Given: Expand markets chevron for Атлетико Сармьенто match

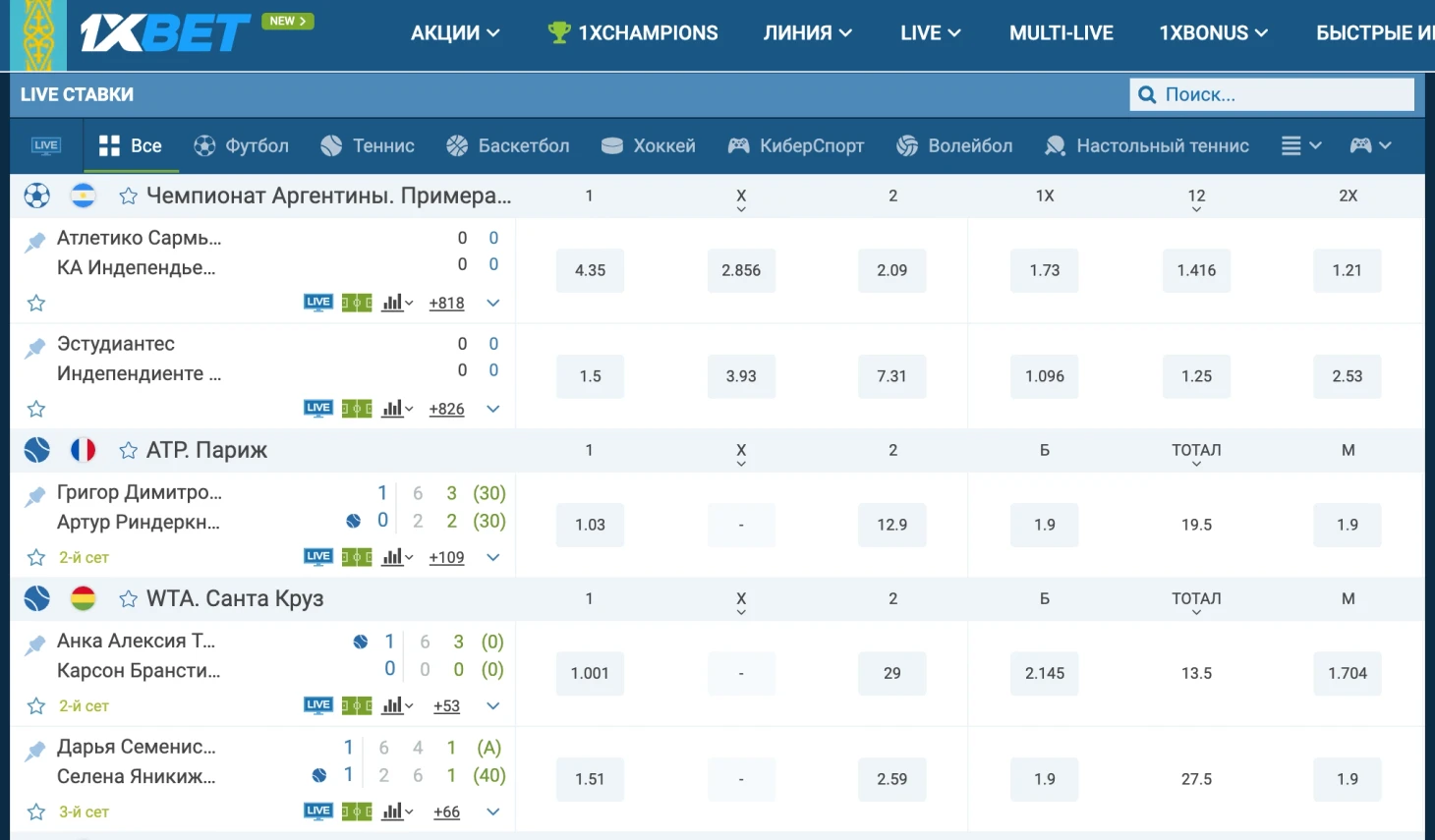Looking at the screenshot, I should pyautogui.click(x=493, y=303).
